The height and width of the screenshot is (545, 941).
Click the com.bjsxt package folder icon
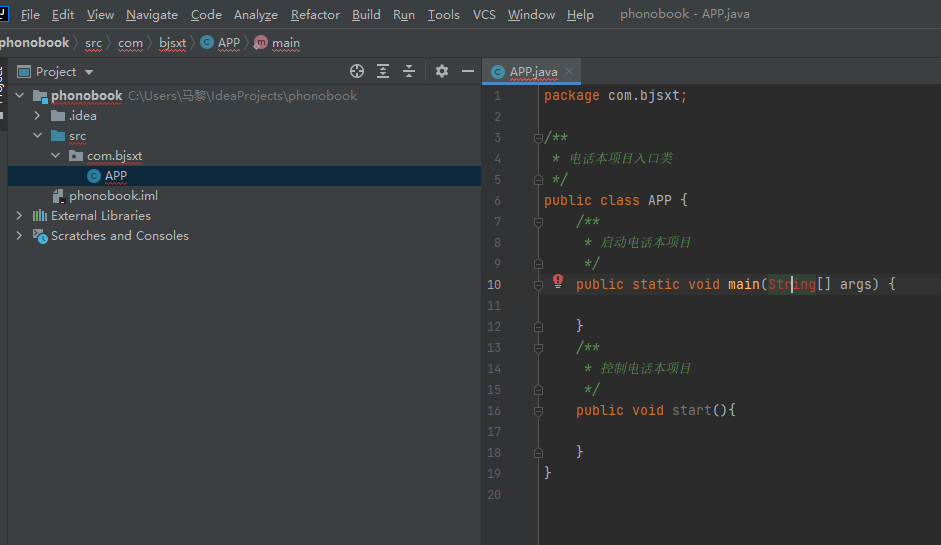76,156
